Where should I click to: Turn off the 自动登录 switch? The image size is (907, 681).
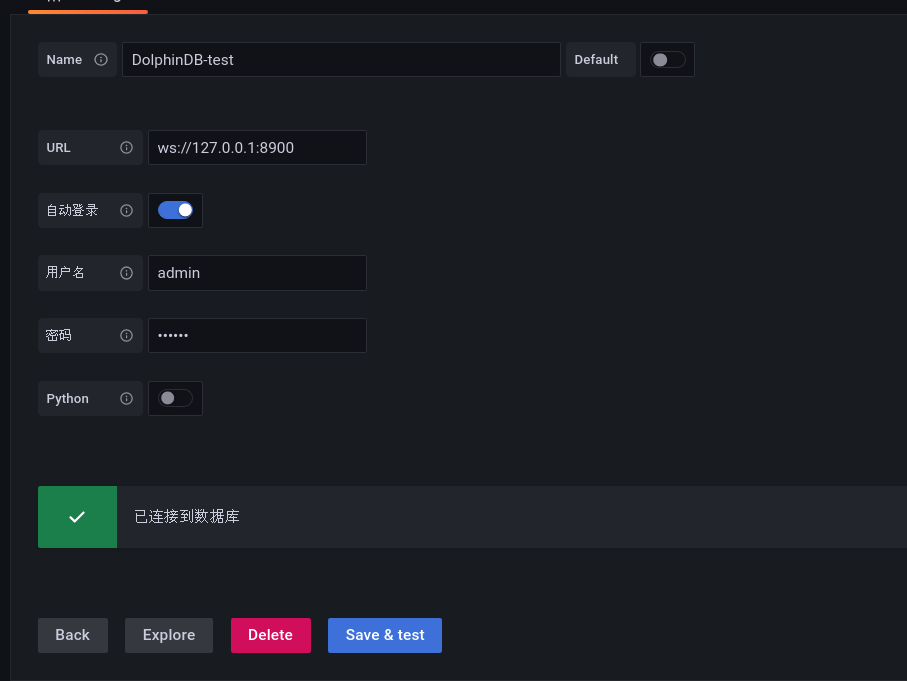click(175, 210)
